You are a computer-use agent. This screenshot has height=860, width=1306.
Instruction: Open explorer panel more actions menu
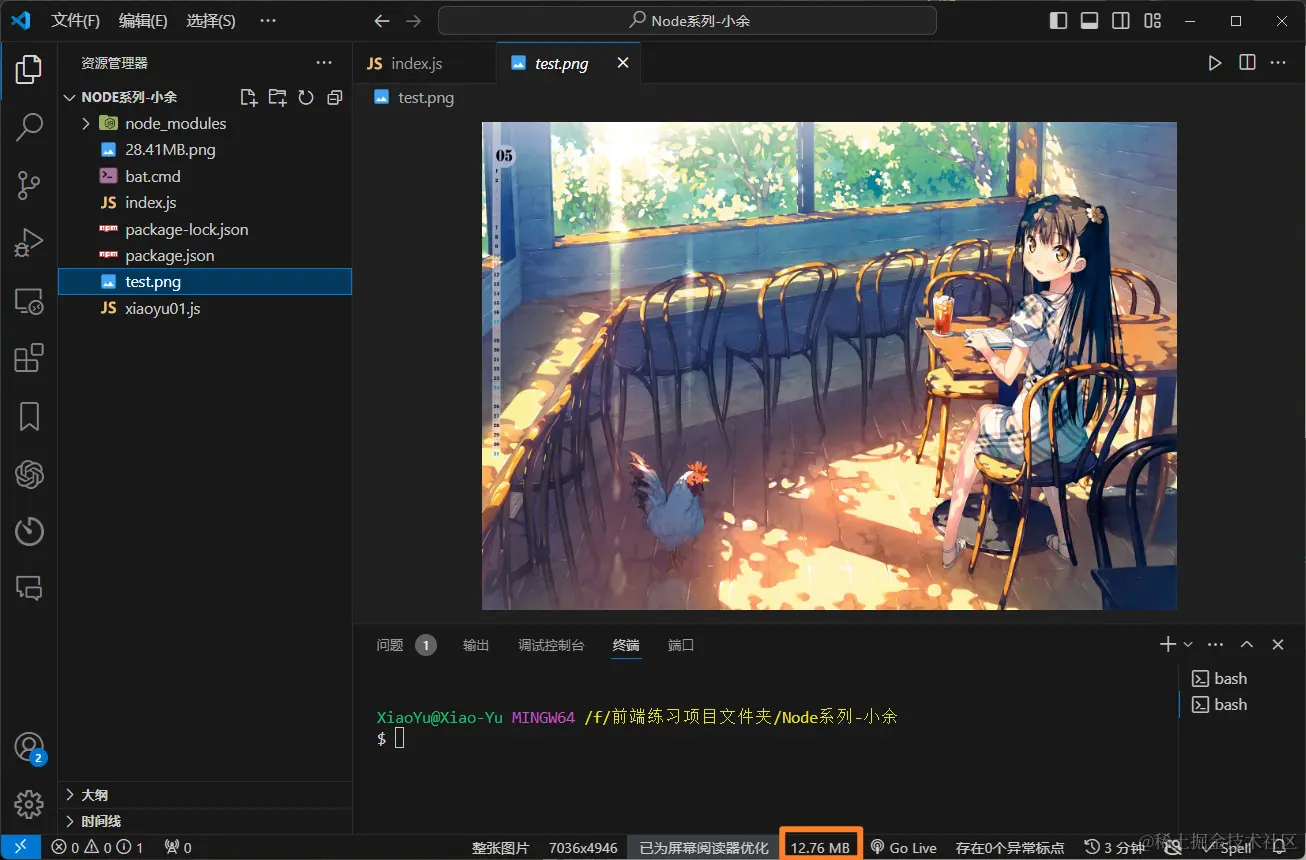point(324,63)
